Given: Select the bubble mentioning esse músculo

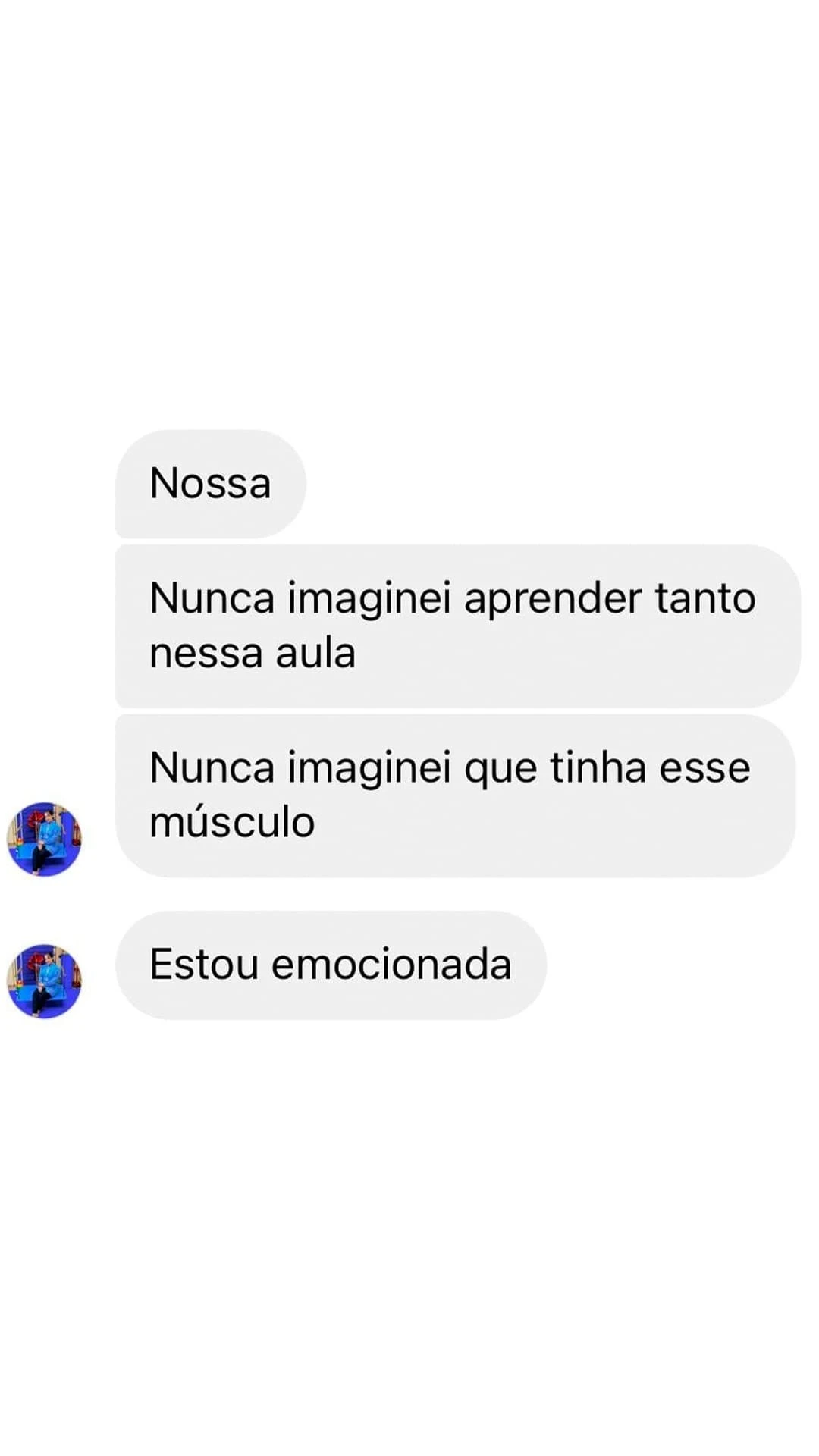Looking at the screenshot, I should click(x=456, y=795).
